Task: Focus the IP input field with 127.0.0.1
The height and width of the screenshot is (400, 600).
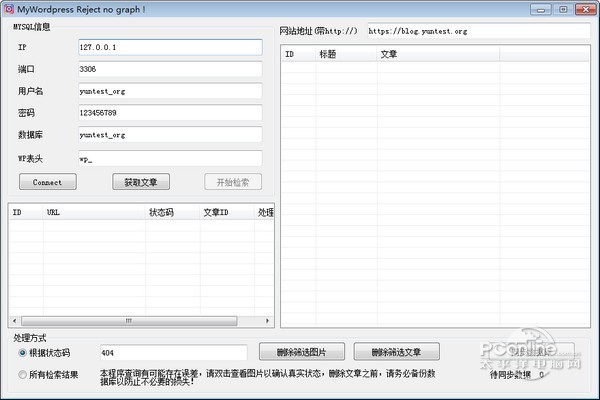Action: (x=170, y=47)
